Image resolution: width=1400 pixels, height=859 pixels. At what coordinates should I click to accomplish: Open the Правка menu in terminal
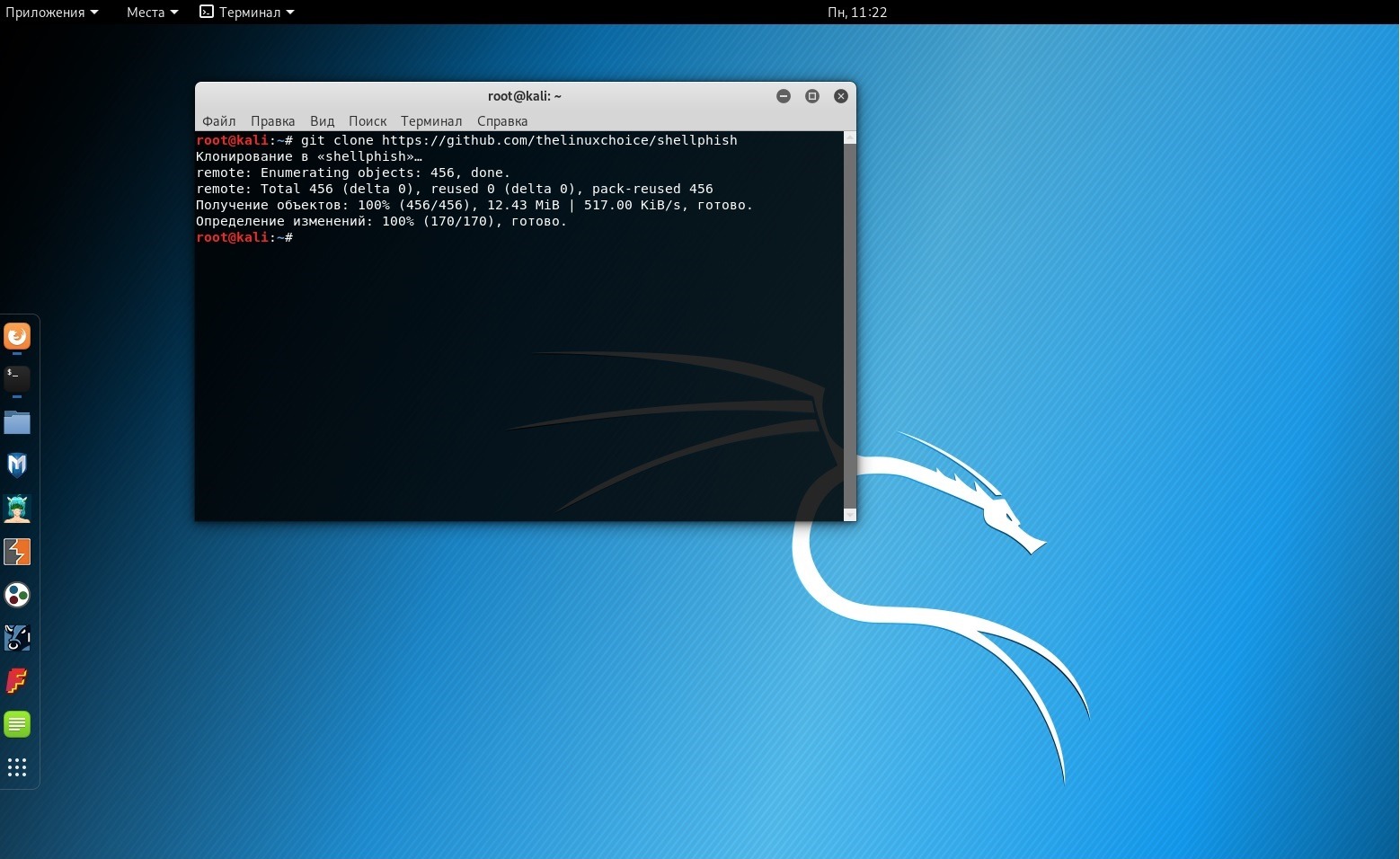pyautogui.click(x=272, y=121)
